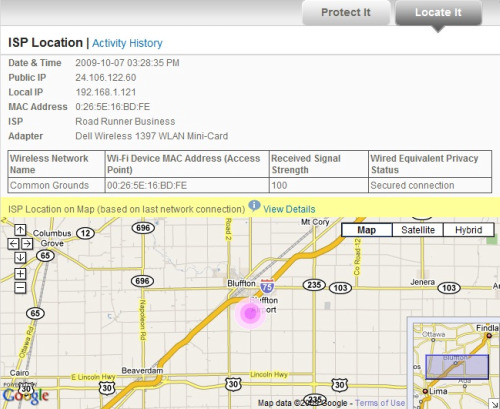Select the Map view button

click(x=367, y=230)
